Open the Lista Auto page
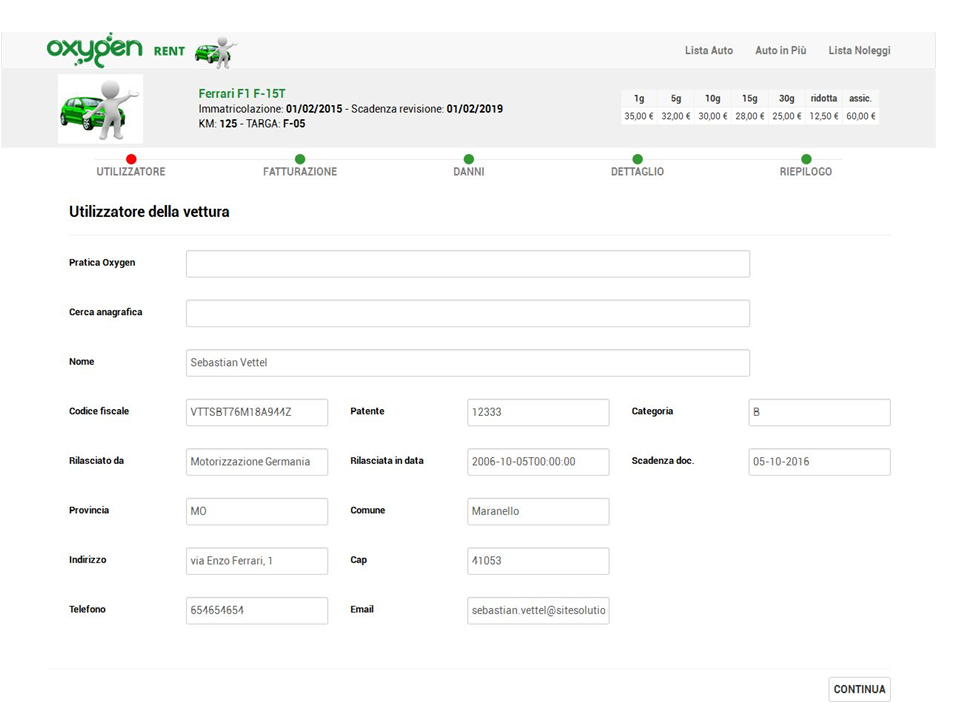 [x=708, y=50]
